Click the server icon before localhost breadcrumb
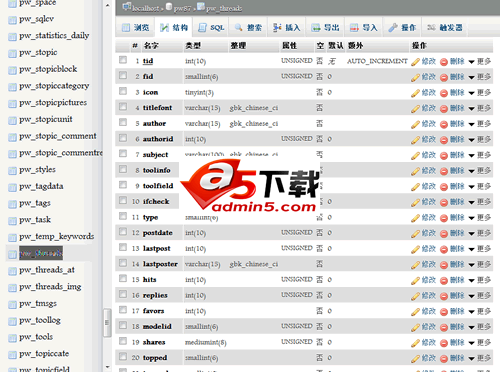 pyautogui.click(x=127, y=7)
